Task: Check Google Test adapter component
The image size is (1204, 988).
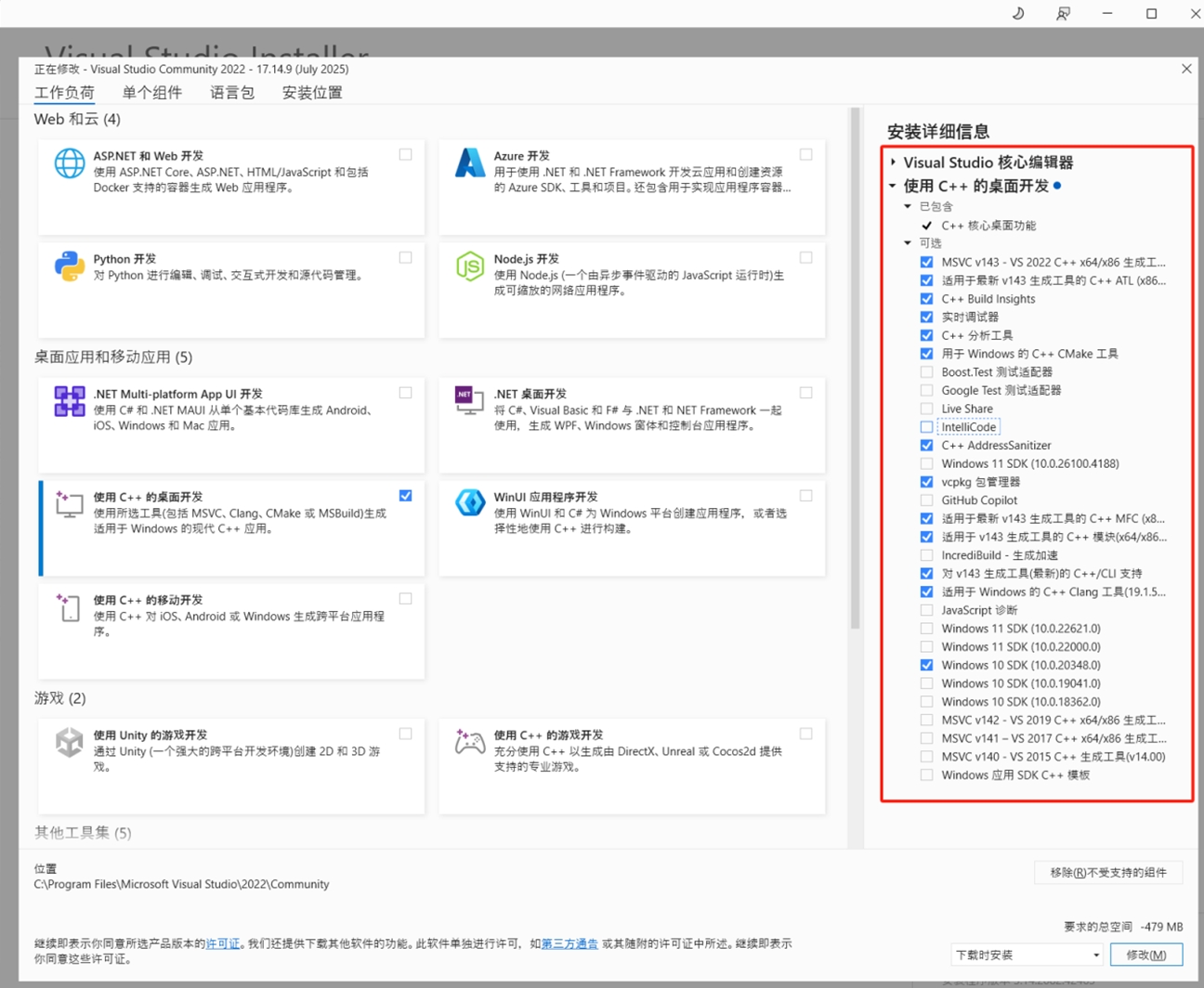Action: pyautogui.click(x=926, y=391)
